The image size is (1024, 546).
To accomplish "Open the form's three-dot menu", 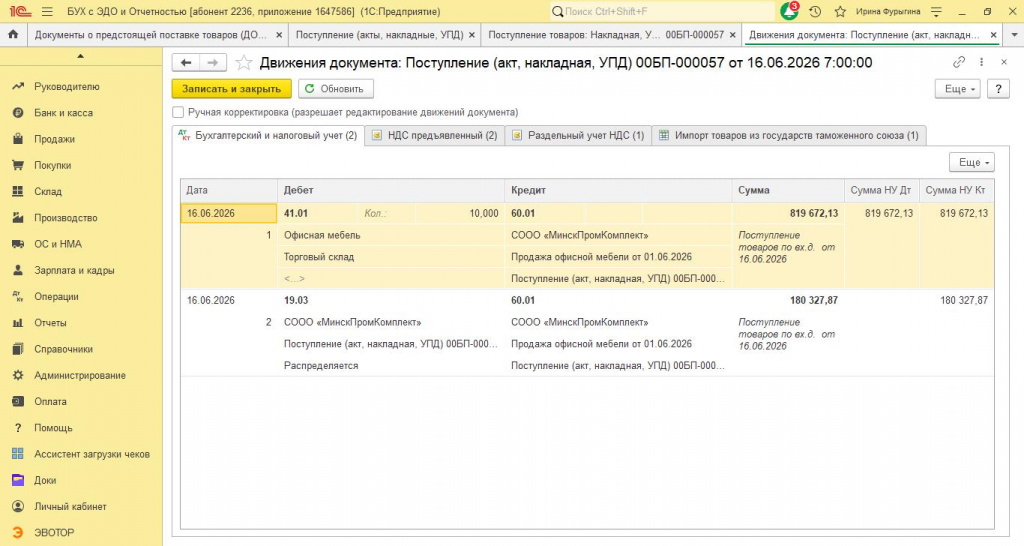I will (x=982, y=62).
